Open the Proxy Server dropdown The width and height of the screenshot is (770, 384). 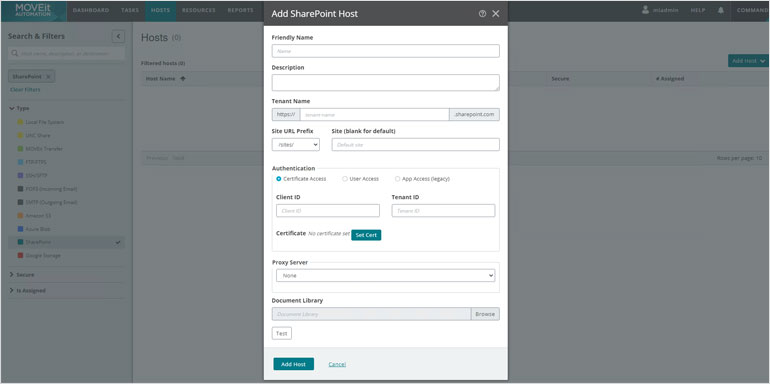(385, 275)
